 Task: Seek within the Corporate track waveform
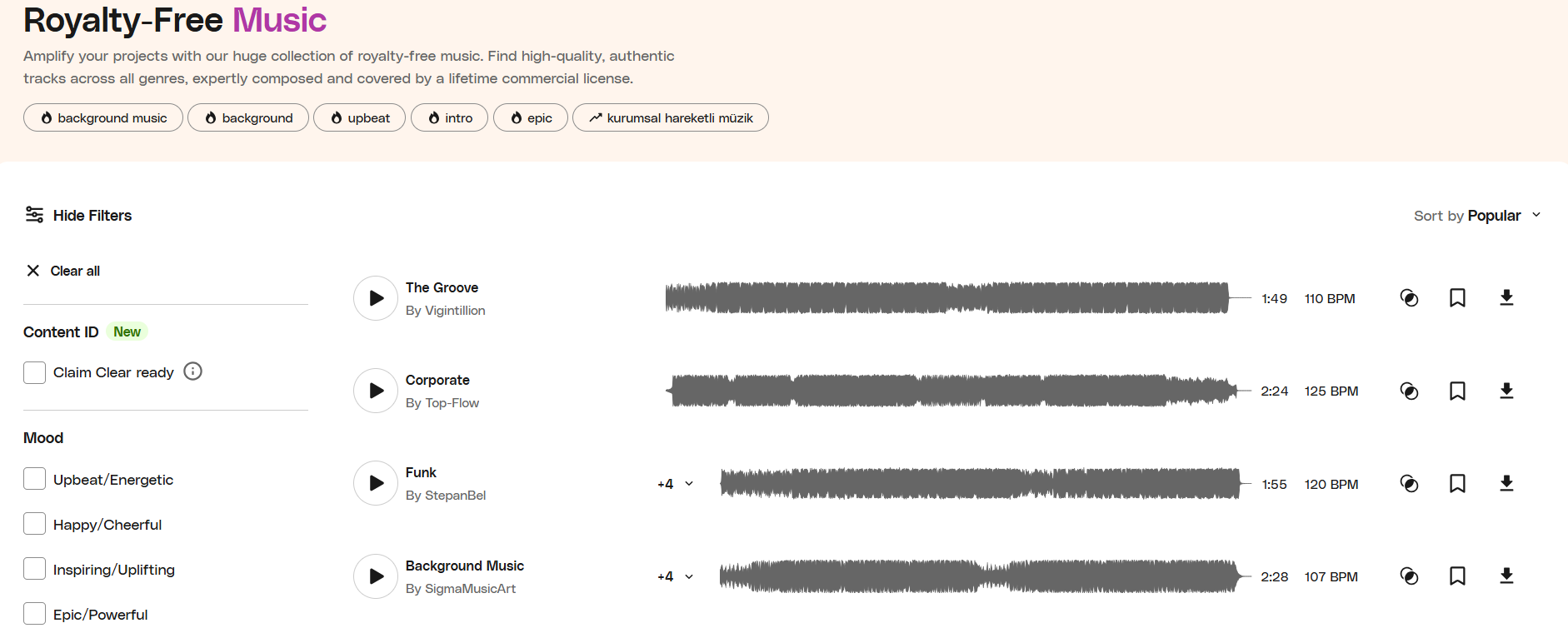click(950, 390)
